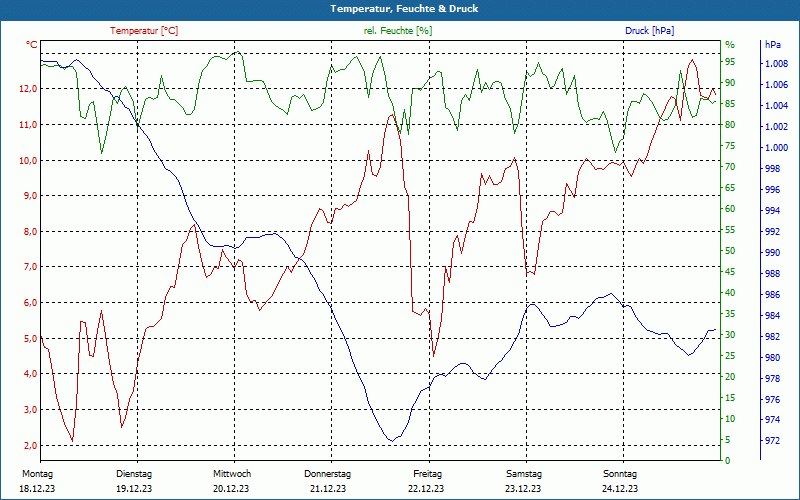Click the chart title "Temperatur, Feuchte & Druck"

[x=404, y=9]
